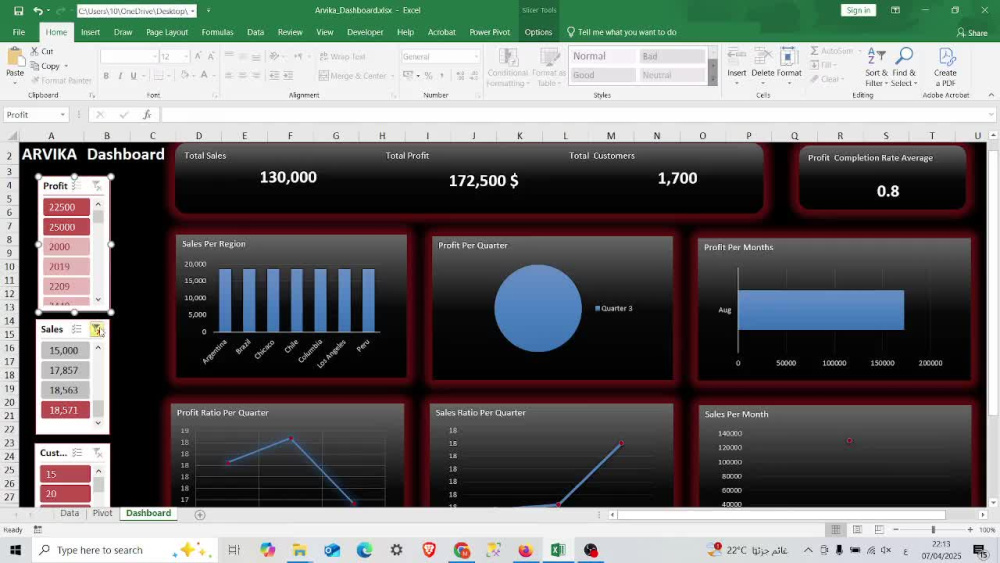Screen dimensions: 1000x563
Task: Open the Power Pivot tab
Action: tap(489, 32)
